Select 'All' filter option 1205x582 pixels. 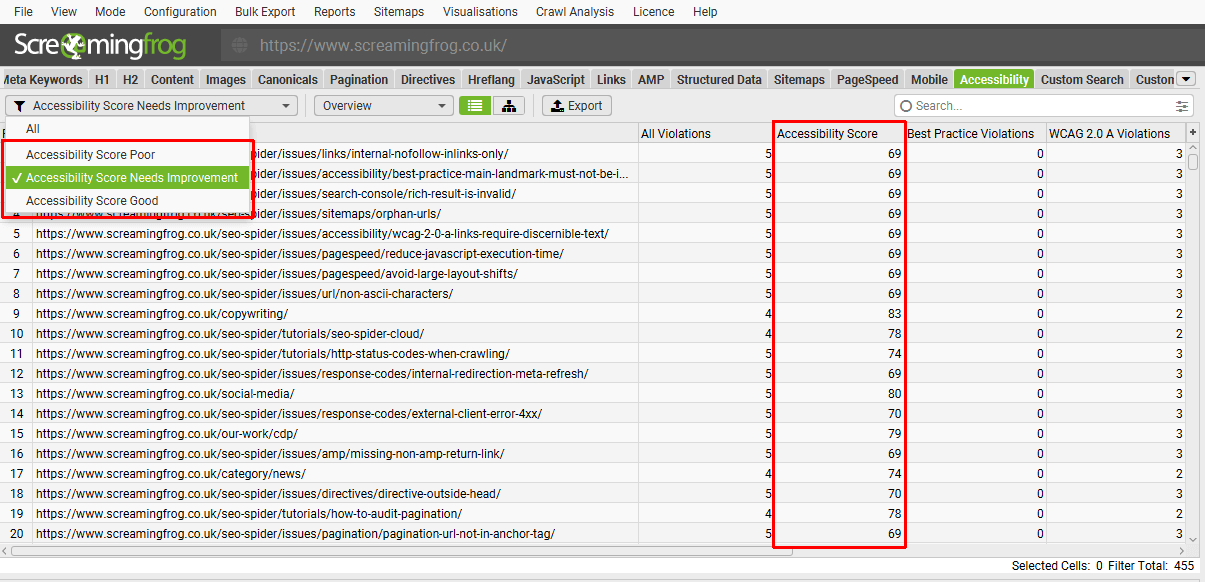127,129
